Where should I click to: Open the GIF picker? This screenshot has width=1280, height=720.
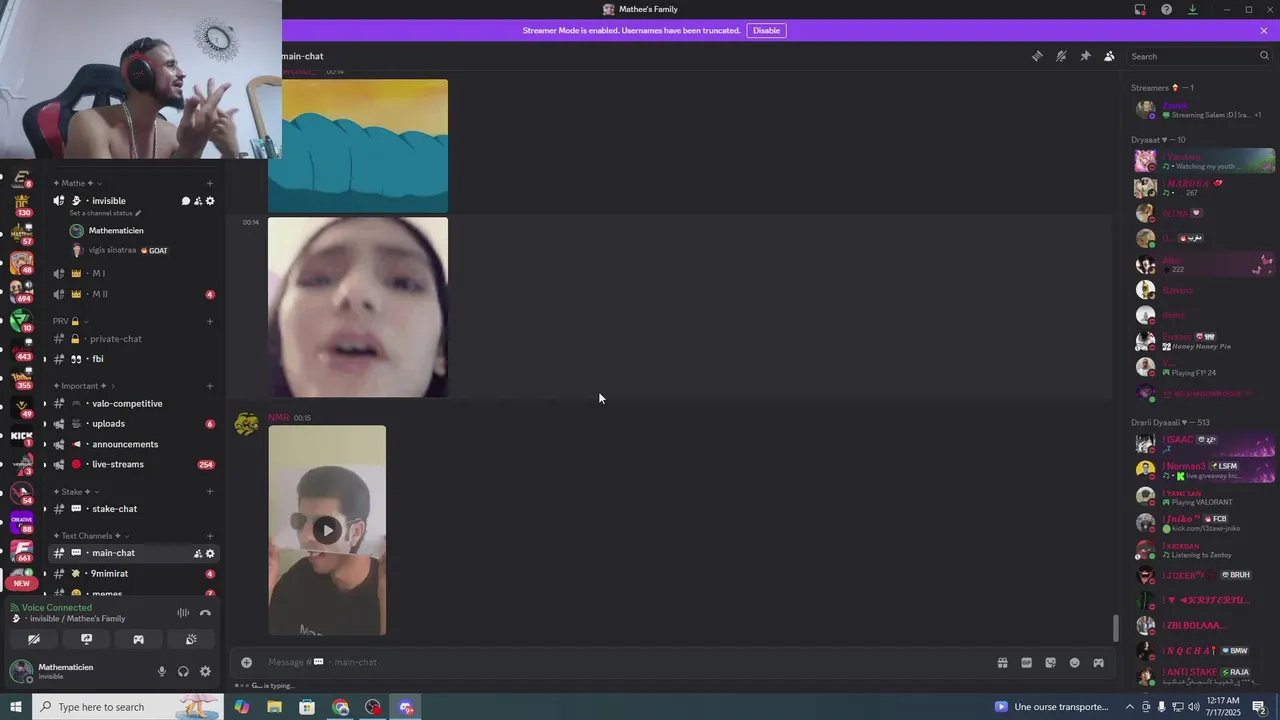coord(1026,662)
